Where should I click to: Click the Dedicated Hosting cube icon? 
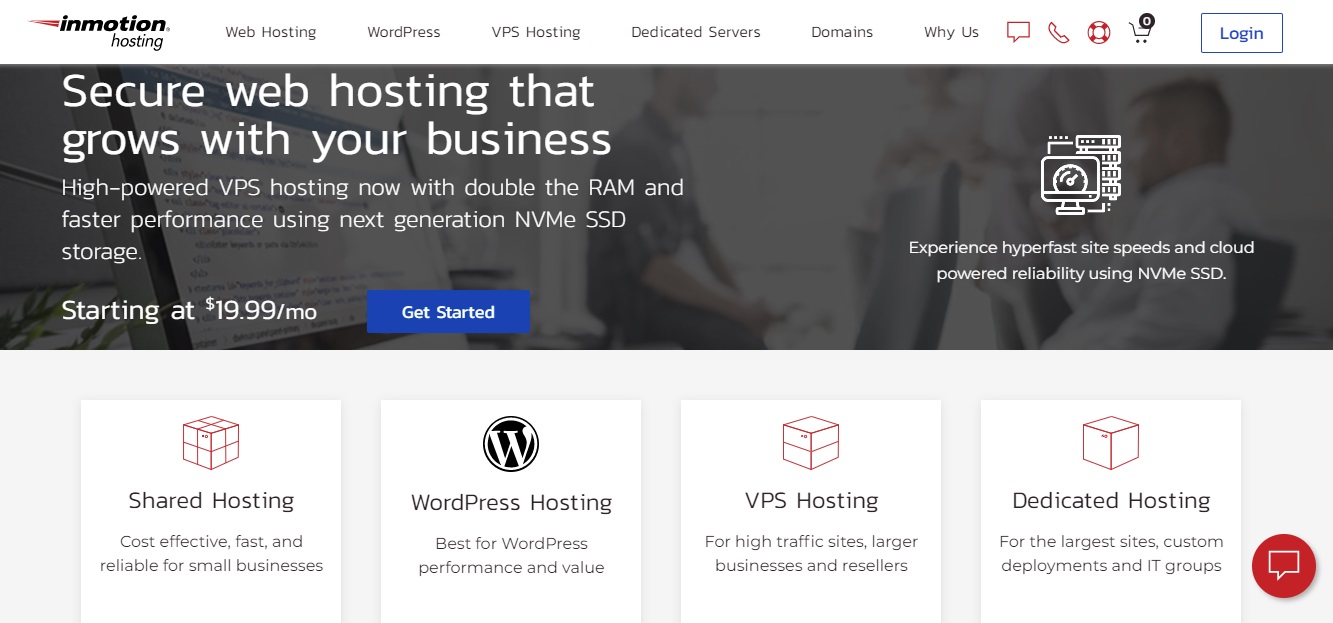pyautogui.click(x=1111, y=443)
